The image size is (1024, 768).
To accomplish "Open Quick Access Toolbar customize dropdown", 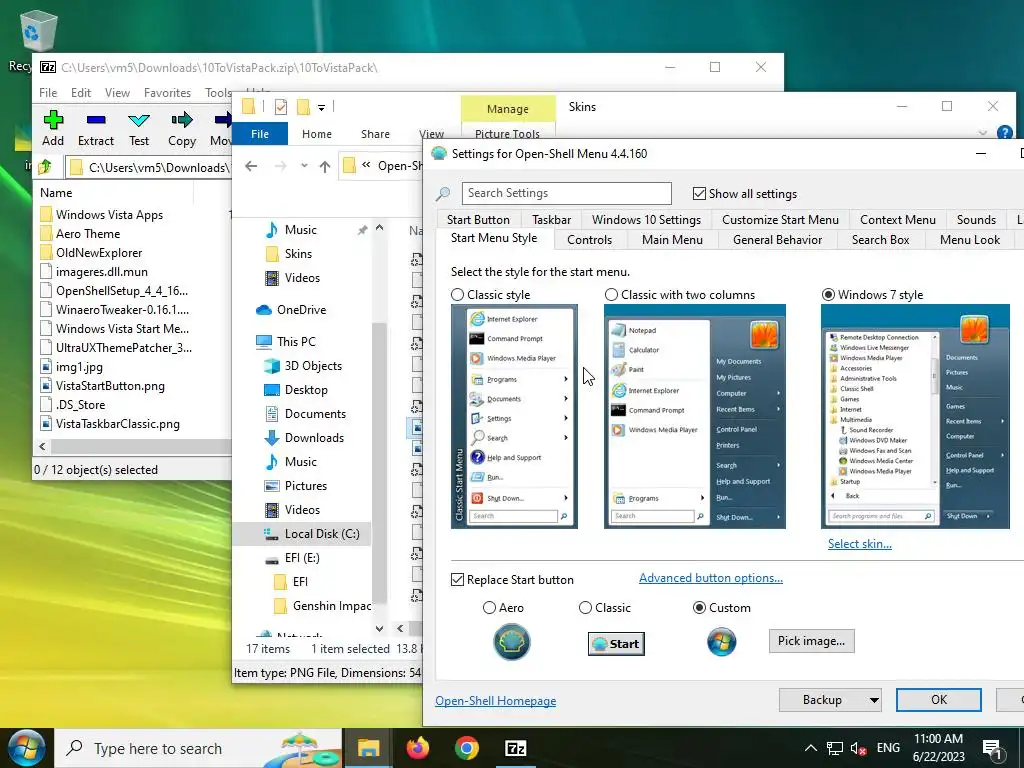I will (x=321, y=107).
